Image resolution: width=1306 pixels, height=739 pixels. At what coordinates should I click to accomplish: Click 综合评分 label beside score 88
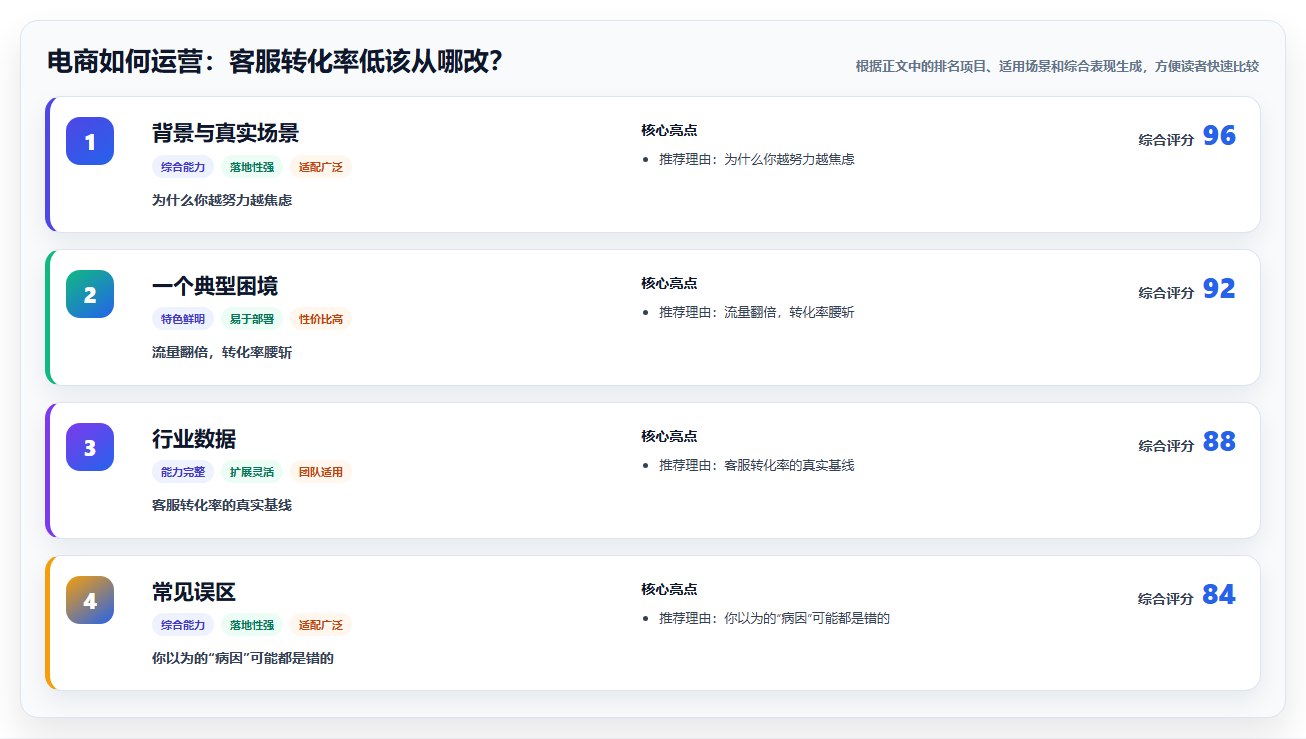1166,446
